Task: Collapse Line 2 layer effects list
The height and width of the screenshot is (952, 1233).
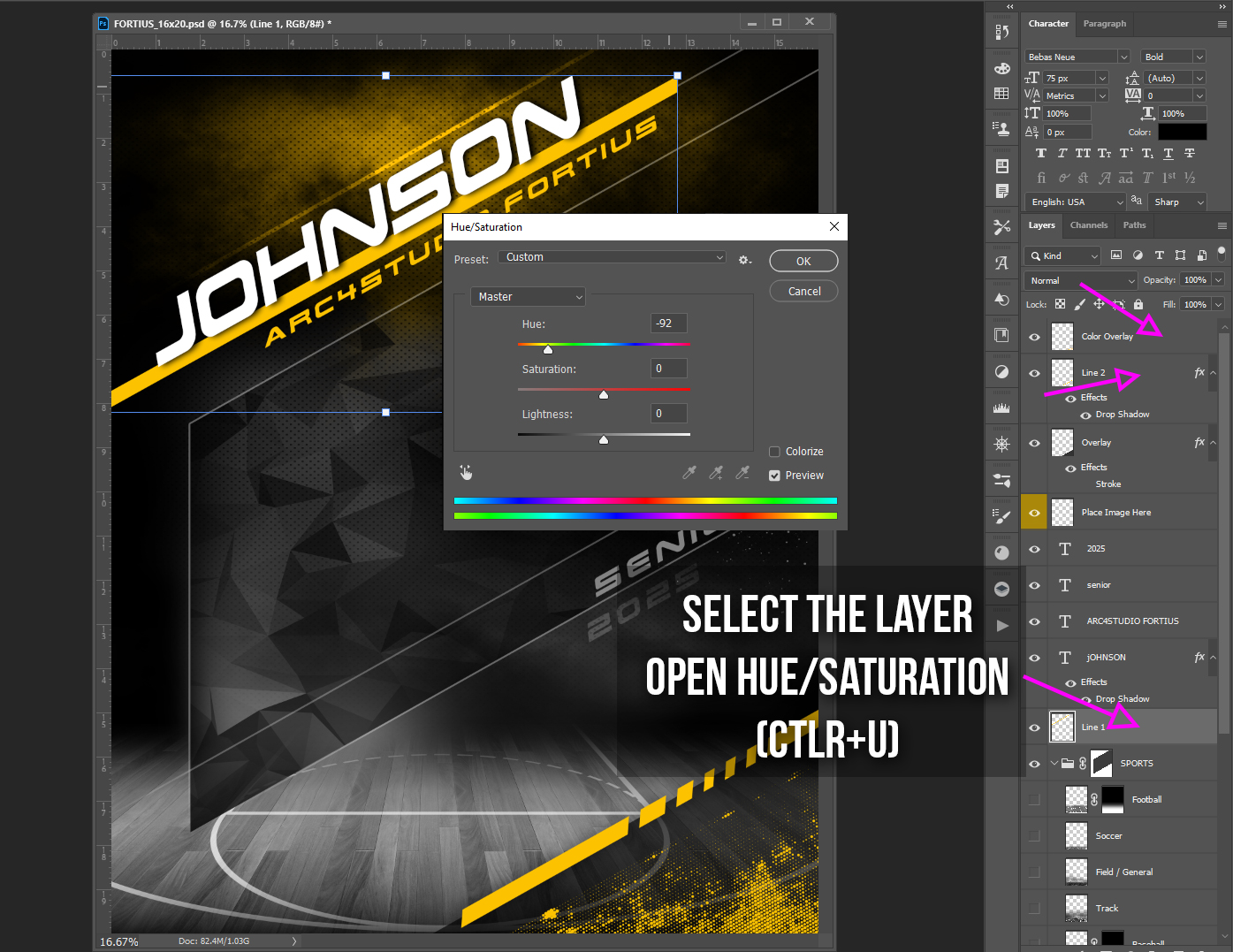Action: (x=1214, y=373)
